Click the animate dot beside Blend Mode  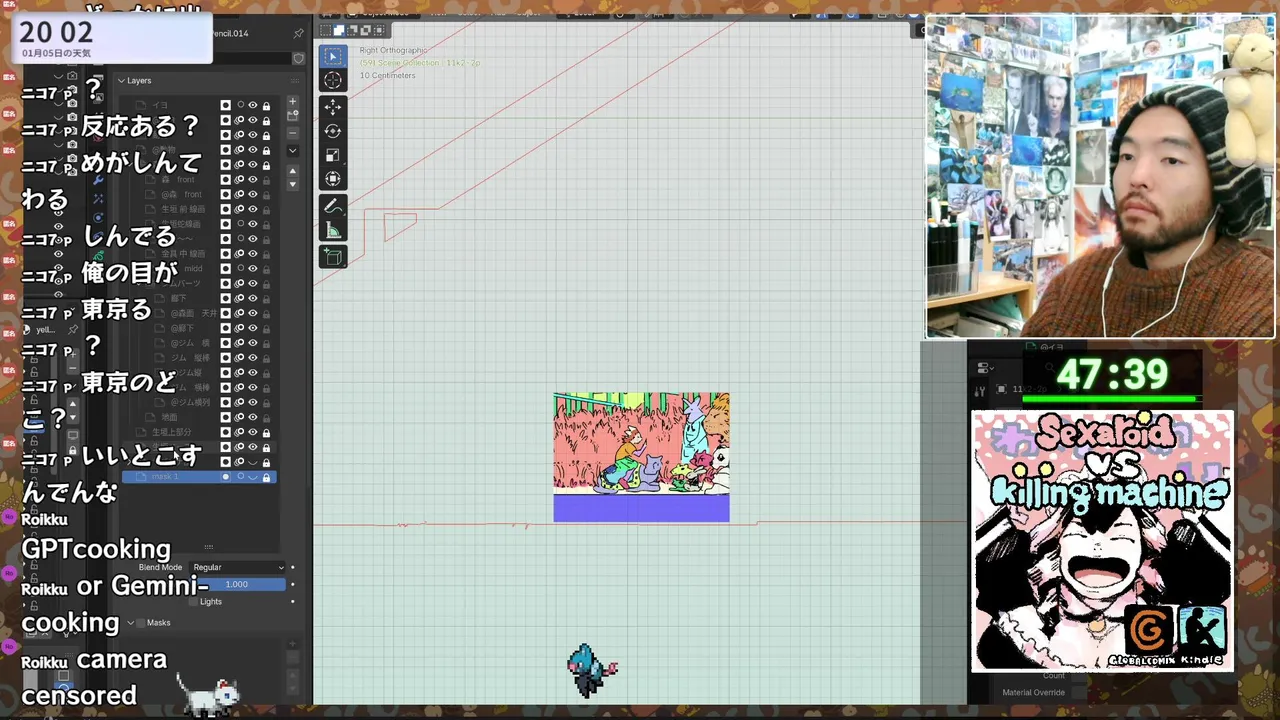(293, 567)
